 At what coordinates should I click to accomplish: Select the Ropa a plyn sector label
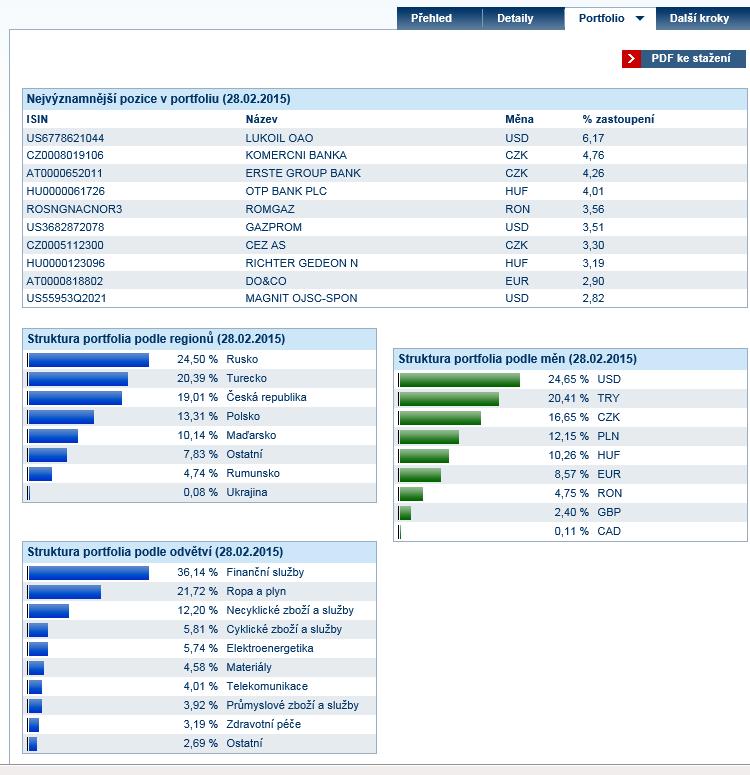(x=256, y=591)
